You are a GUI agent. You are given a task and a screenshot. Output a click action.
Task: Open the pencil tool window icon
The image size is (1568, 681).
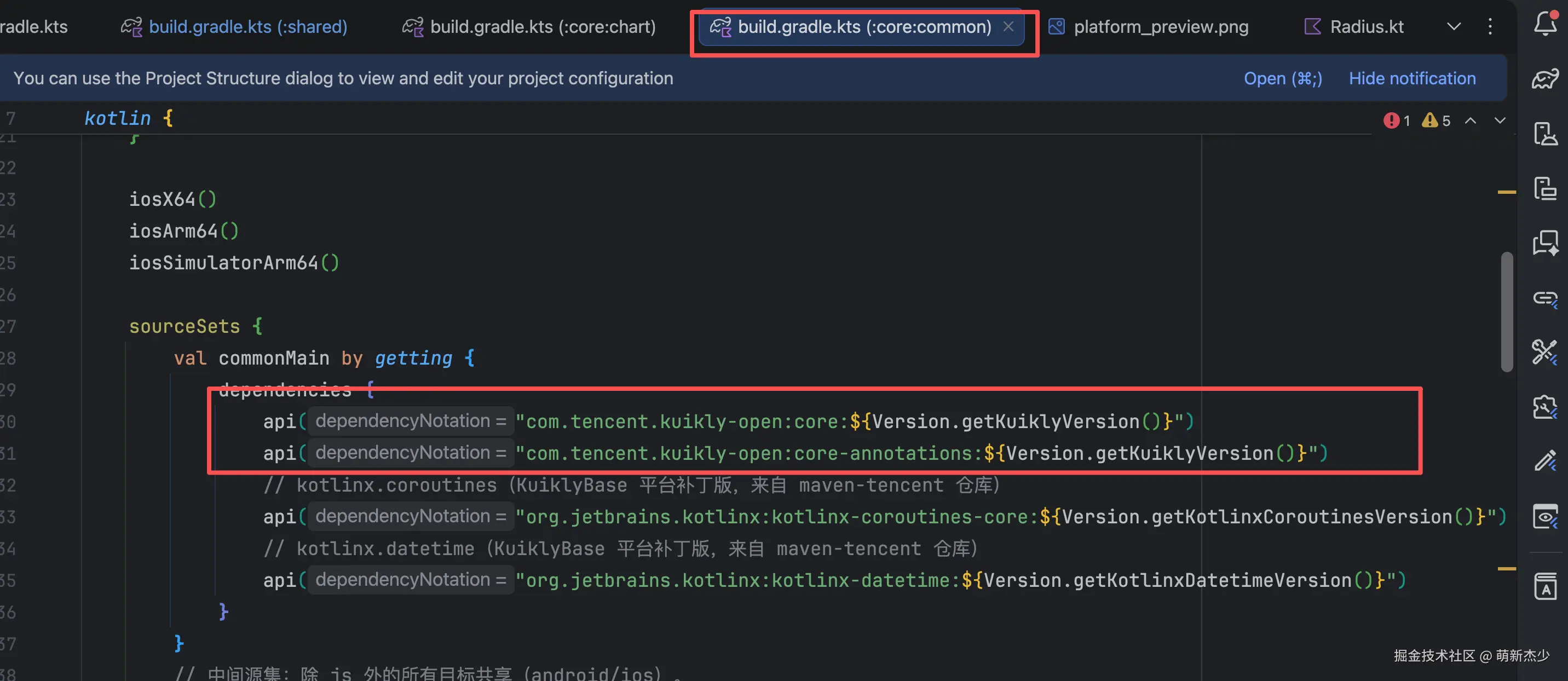[x=1545, y=461]
